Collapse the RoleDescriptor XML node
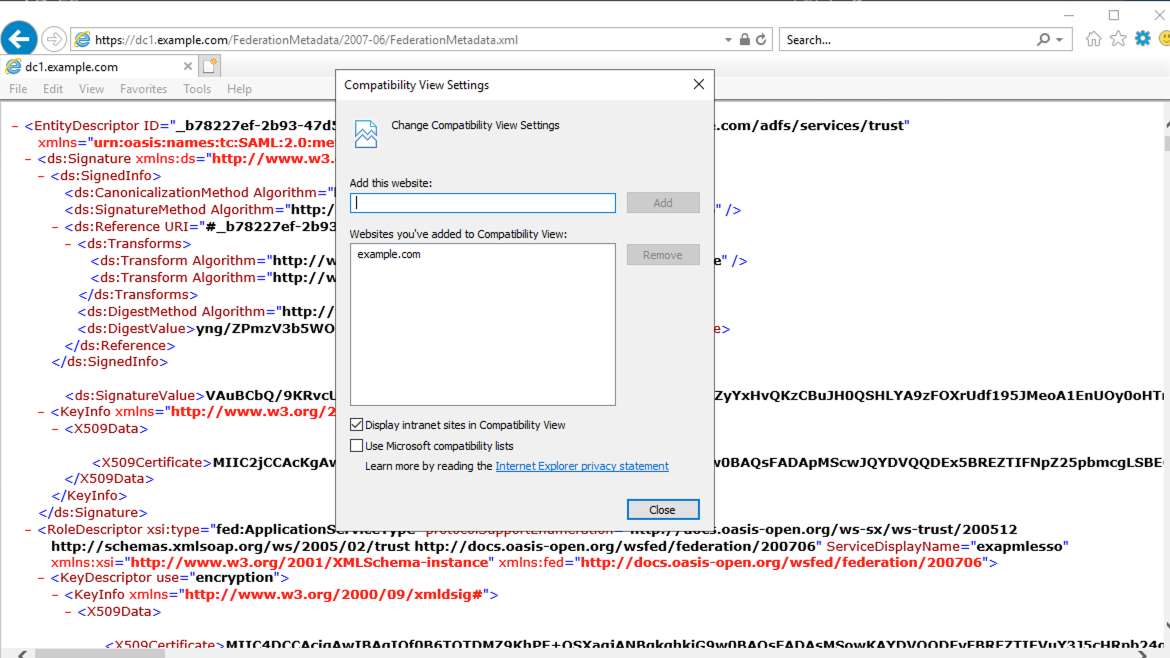Image resolution: width=1170 pixels, height=658 pixels. (x=28, y=530)
